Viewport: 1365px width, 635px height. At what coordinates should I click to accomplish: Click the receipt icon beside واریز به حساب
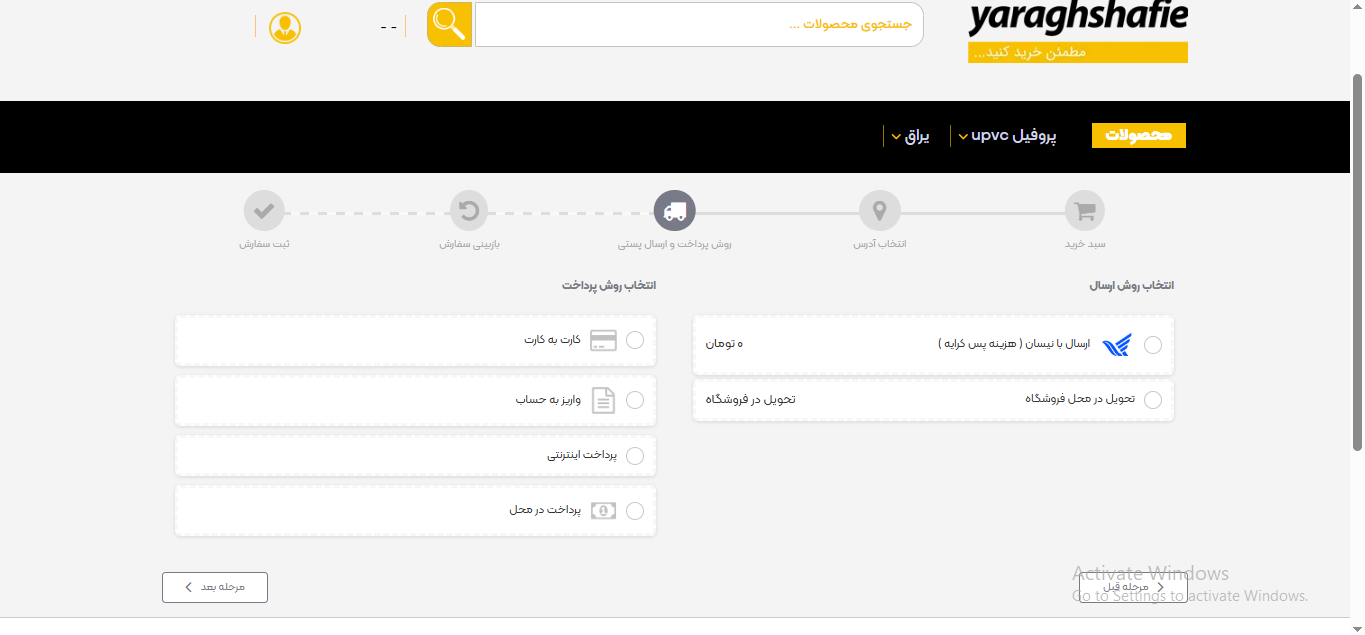click(602, 399)
